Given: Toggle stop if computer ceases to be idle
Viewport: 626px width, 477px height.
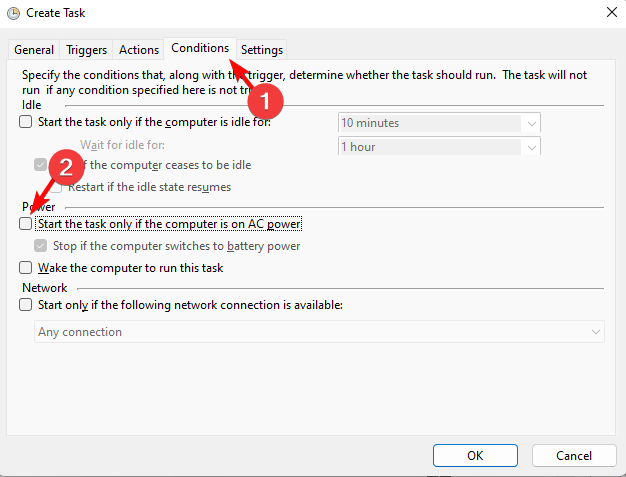Looking at the screenshot, I should (41, 165).
